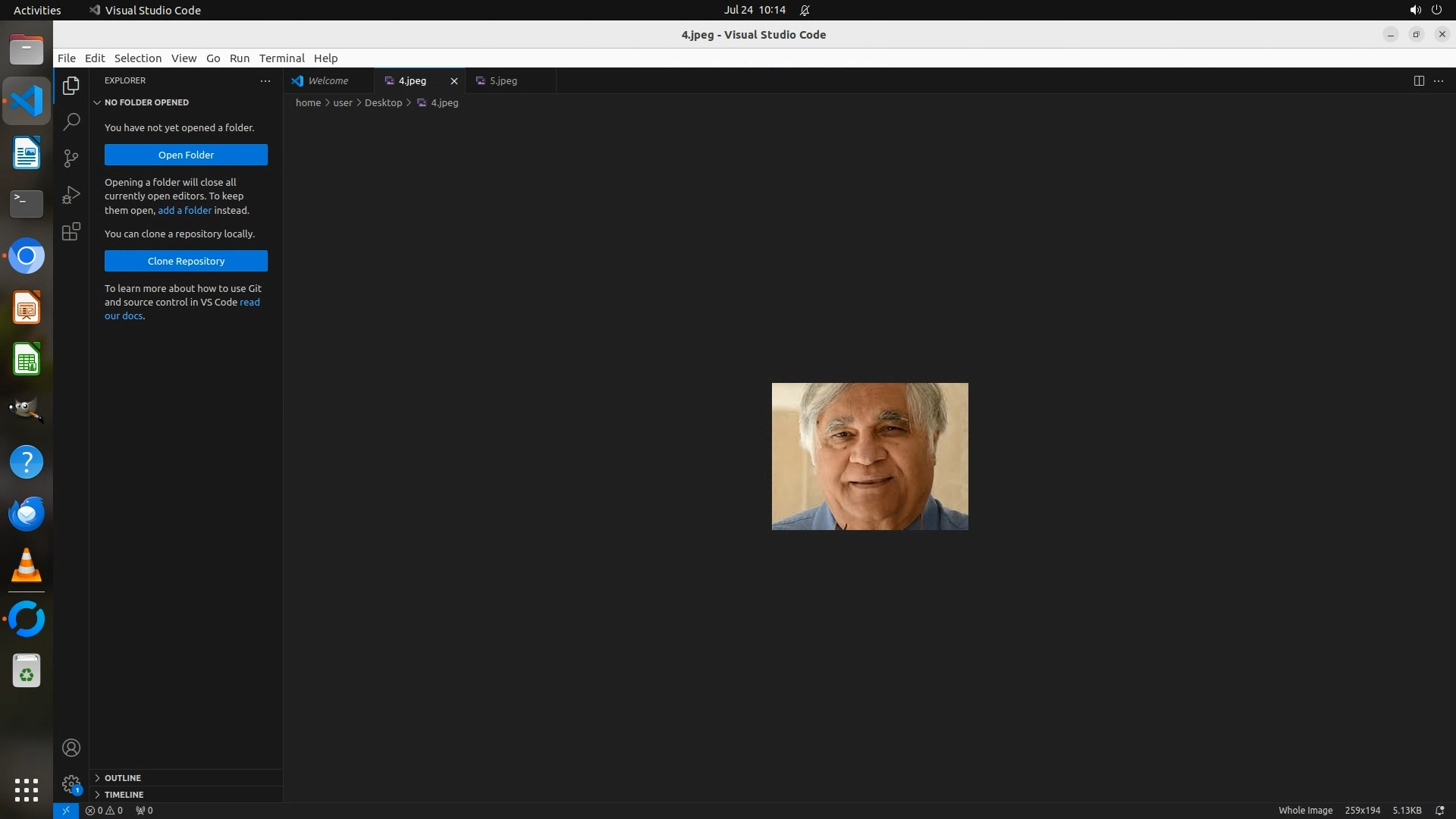Switch to the 5.jpeg tab
The width and height of the screenshot is (1456, 819).
point(503,80)
